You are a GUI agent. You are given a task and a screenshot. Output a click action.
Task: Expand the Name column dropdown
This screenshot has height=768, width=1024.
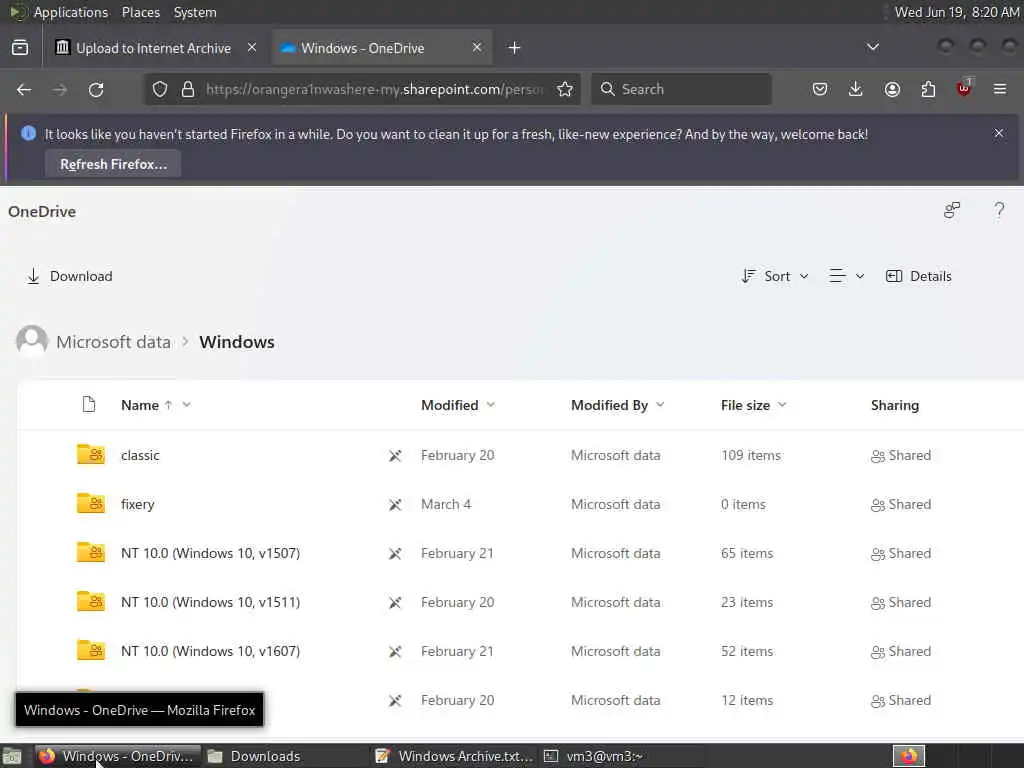coord(187,405)
